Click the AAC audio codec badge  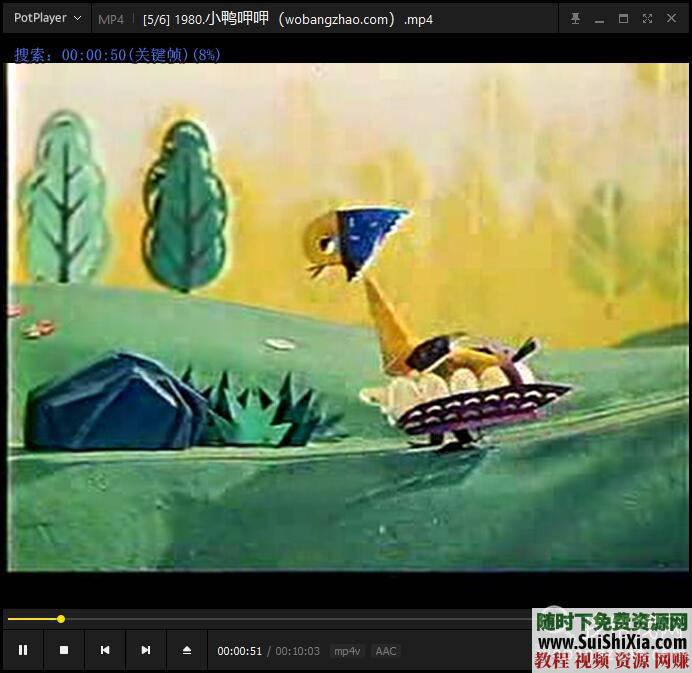[386, 651]
